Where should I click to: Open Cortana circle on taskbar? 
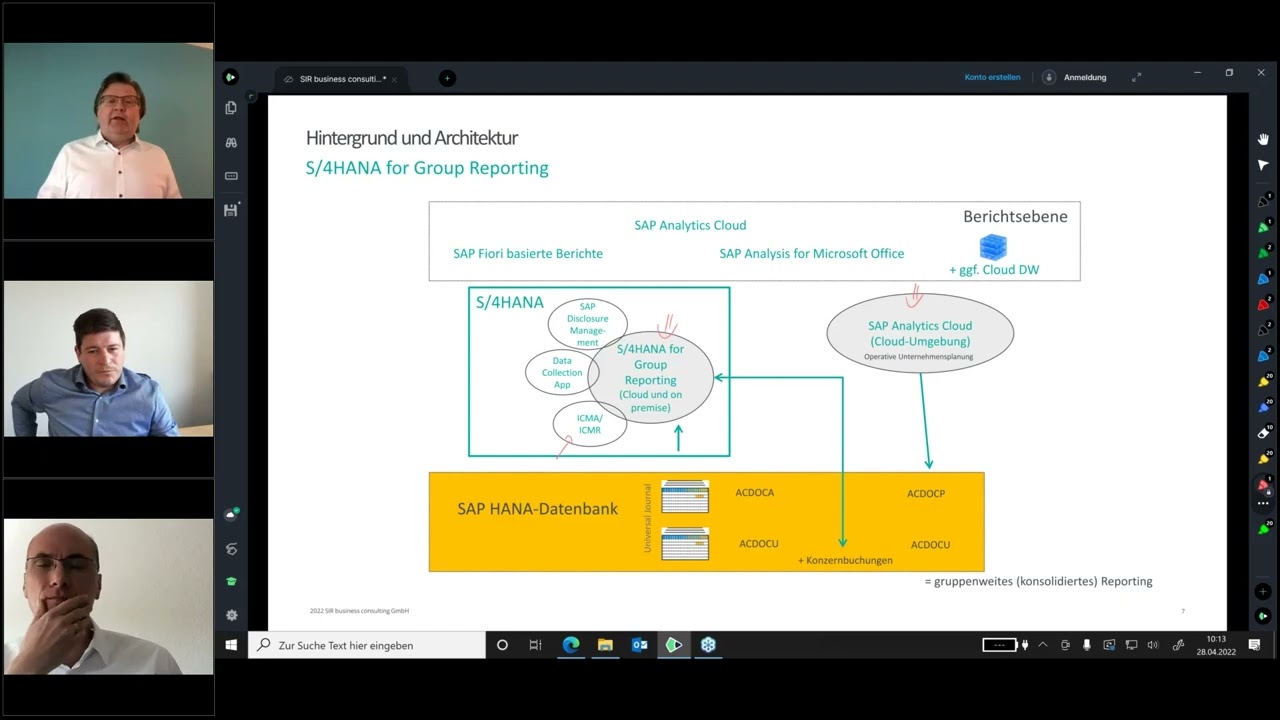click(502, 645)
